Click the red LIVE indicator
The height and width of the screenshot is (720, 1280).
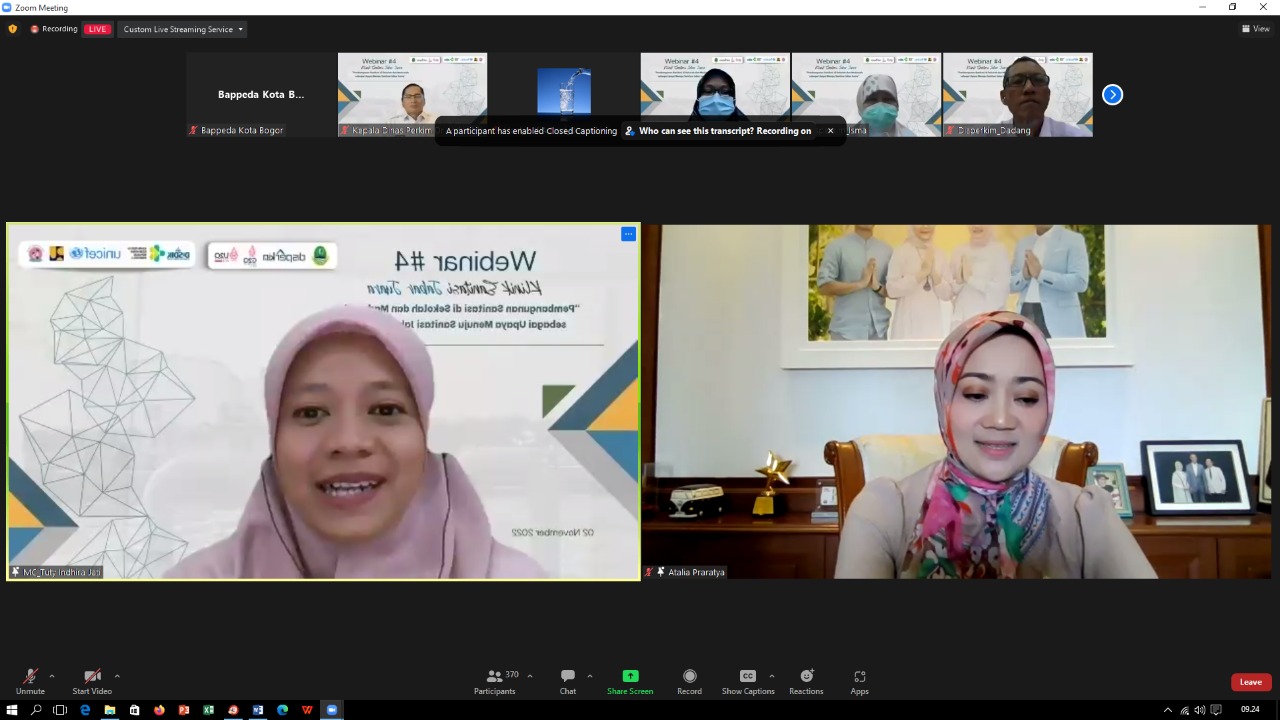[97, 29]
